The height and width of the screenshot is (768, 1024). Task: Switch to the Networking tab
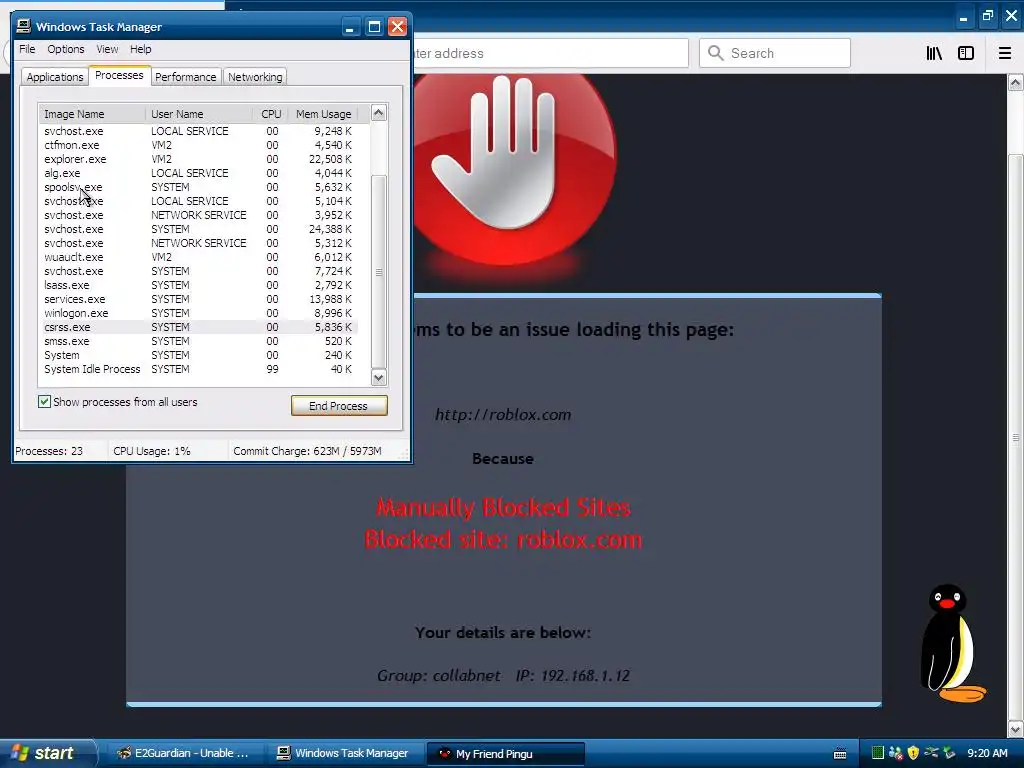pyautogui.click(x=255, y=77)
